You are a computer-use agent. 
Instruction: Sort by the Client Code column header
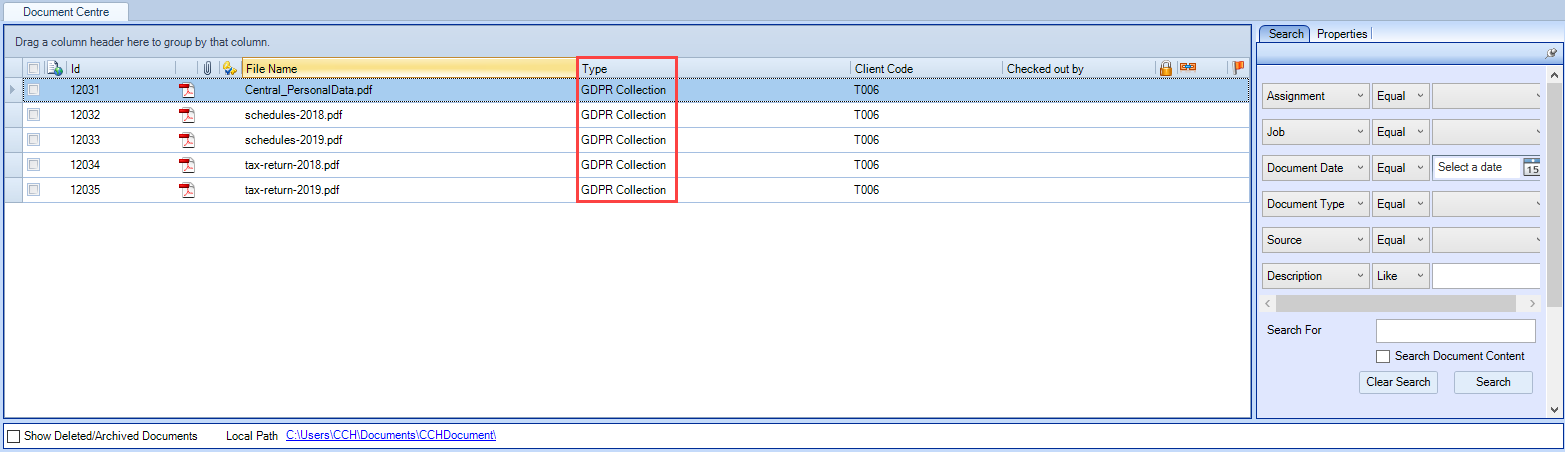click(x=926, y=68)
